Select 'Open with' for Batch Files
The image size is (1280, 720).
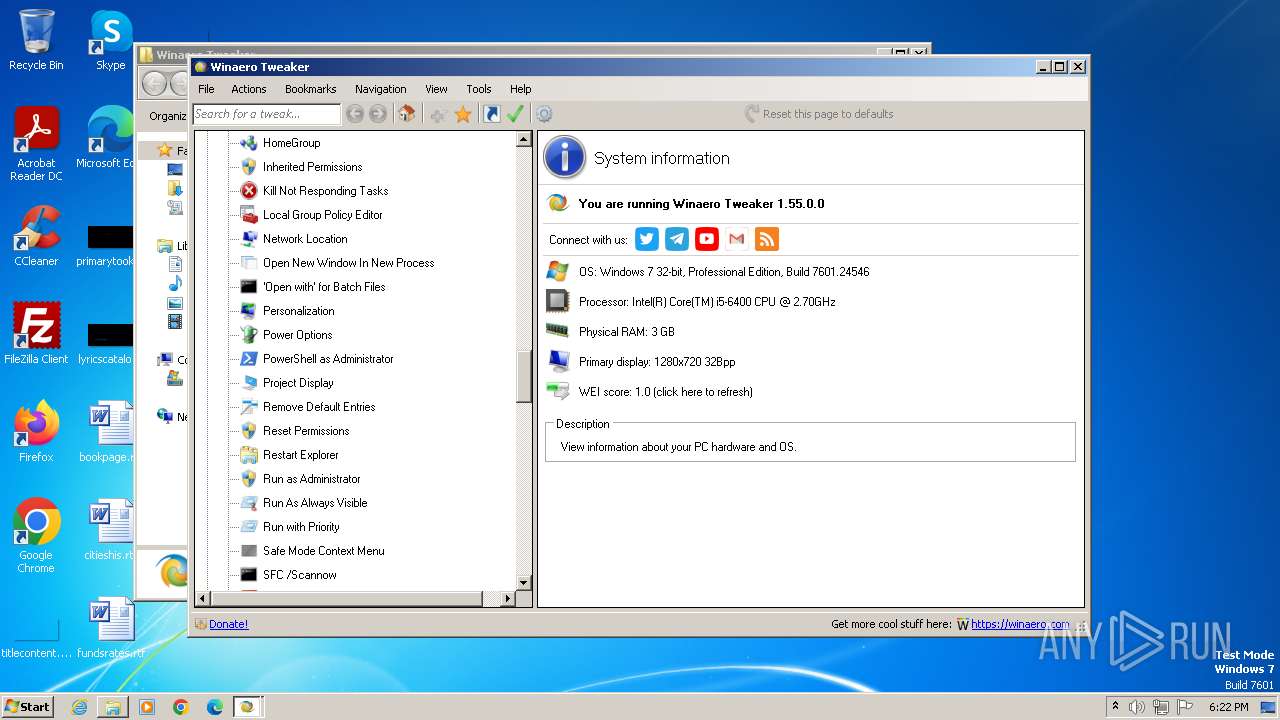[324, 287]
